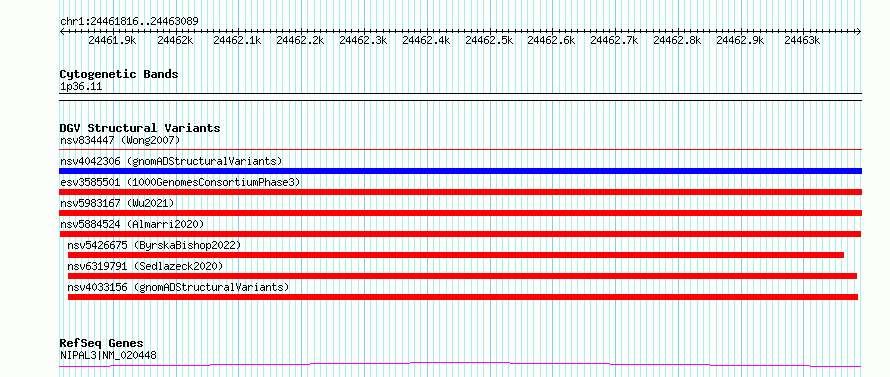Click the 24462.1k ruler tick label
The height and width of the screenshot is (377, 890).
(238, 40)
